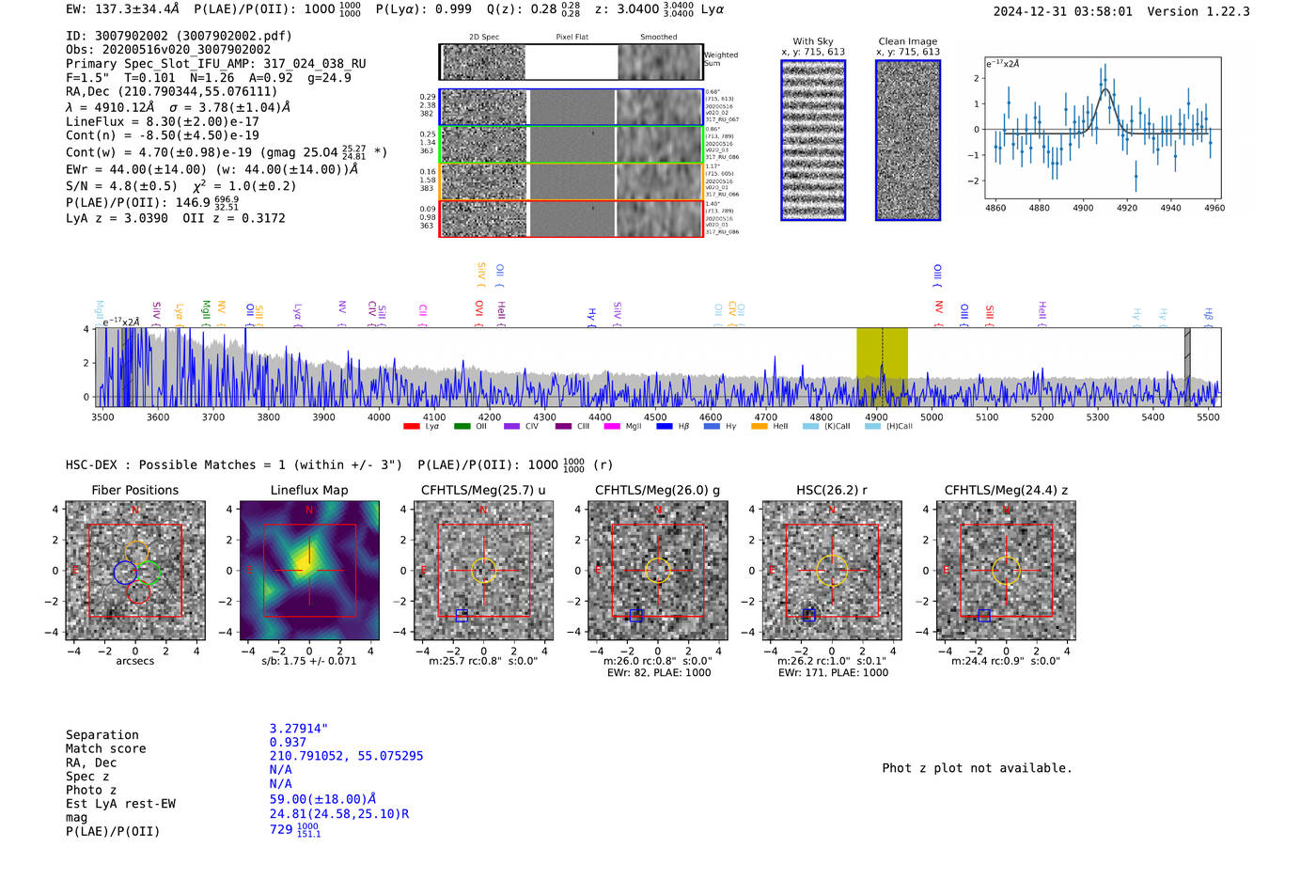Select the With Sky image panel
This screenshot has width=1316, height=896.
point(813,140)
